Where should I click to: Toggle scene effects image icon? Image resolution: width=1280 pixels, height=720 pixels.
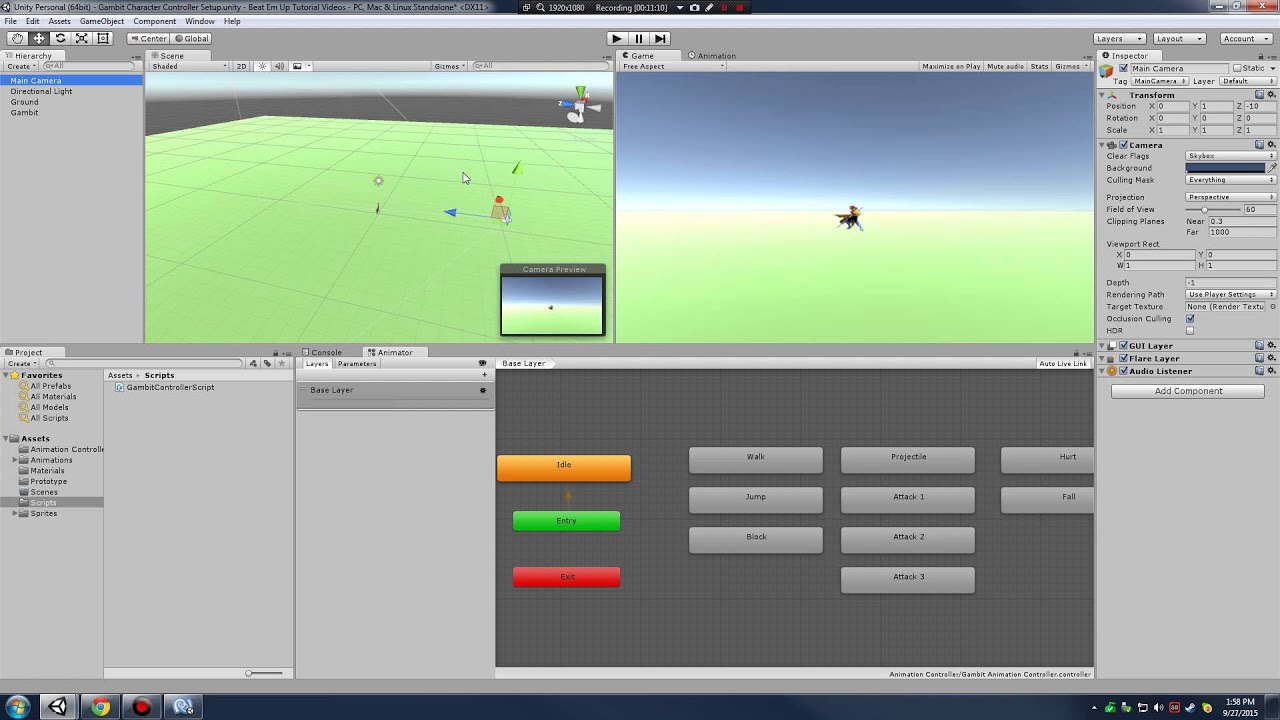pyautogui.click(x=297, y=66)
